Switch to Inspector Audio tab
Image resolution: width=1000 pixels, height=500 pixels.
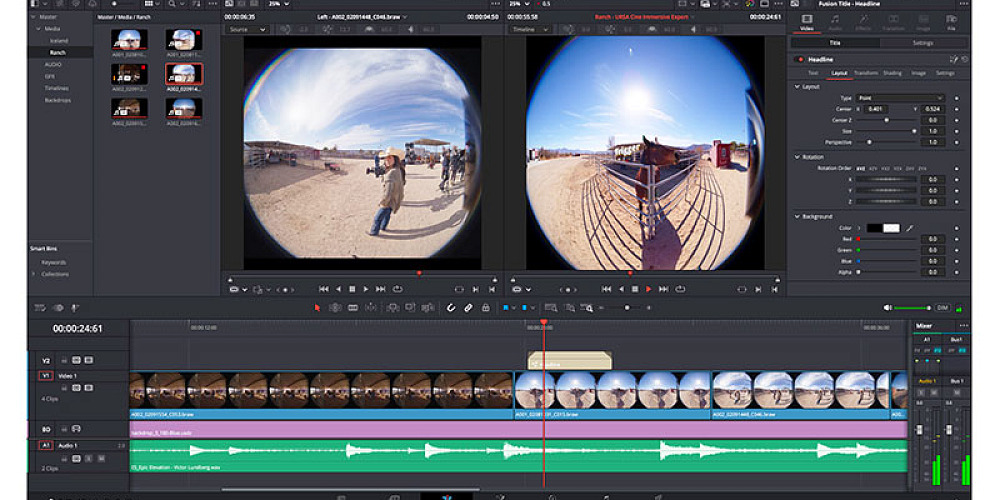pos(835,22)
